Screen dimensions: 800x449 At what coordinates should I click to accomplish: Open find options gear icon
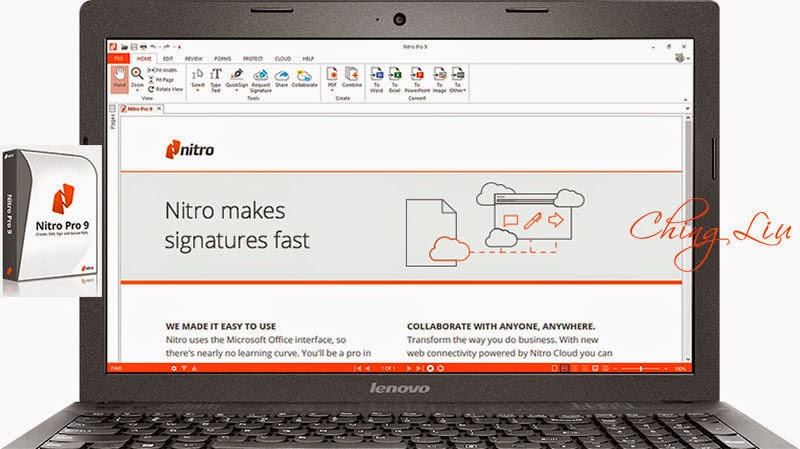pos(174,368)
